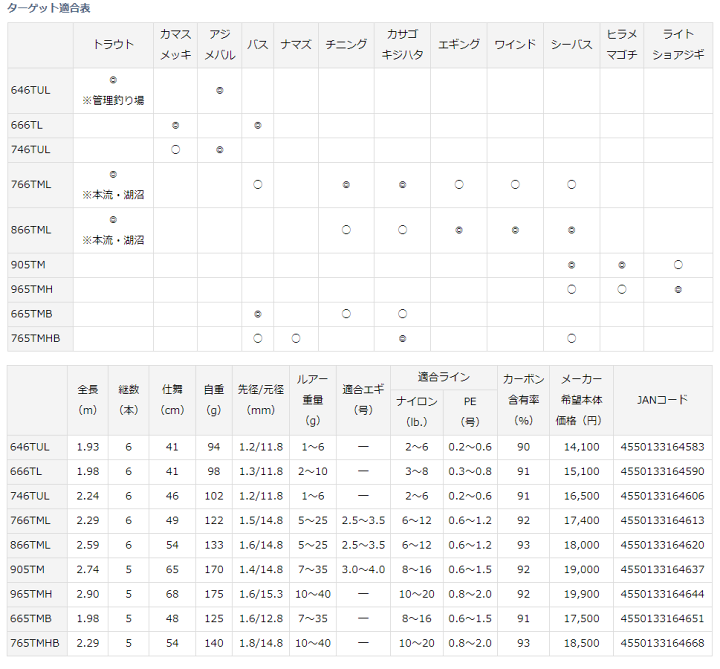Viewport: 720px width, 669px height.
Task: Click JAN code 4550133164637
Action: point(662,570)
